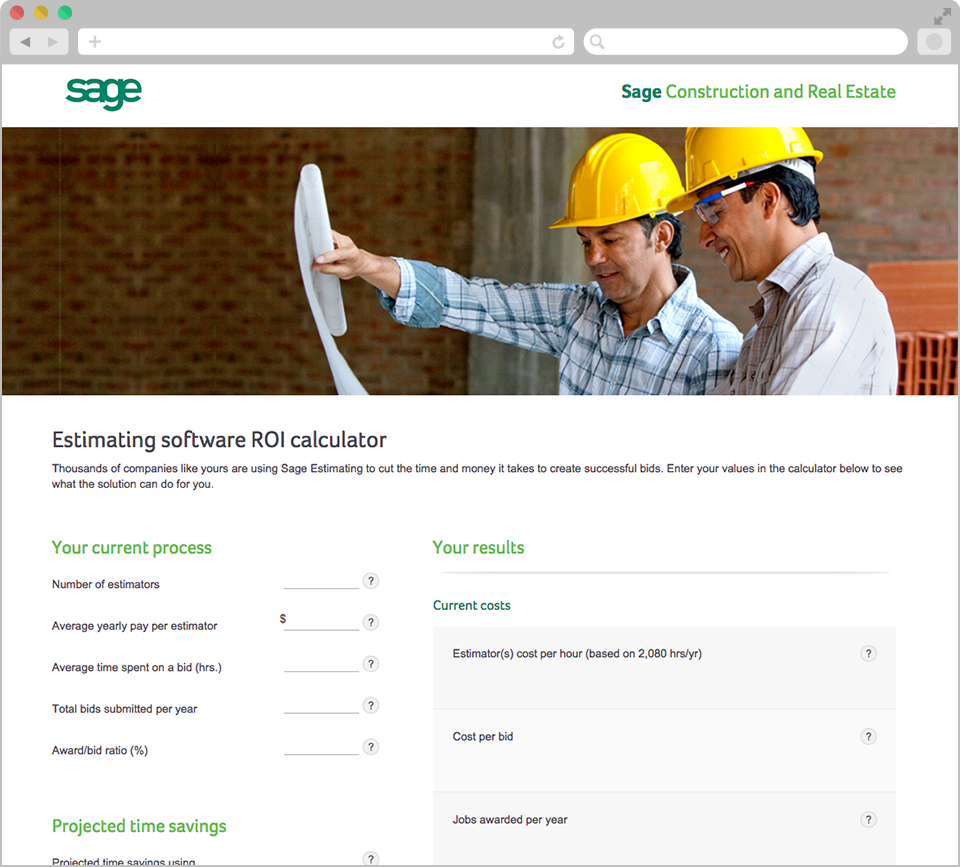
Task: Reload the page with refresh icon
Action: coord(558,42)
